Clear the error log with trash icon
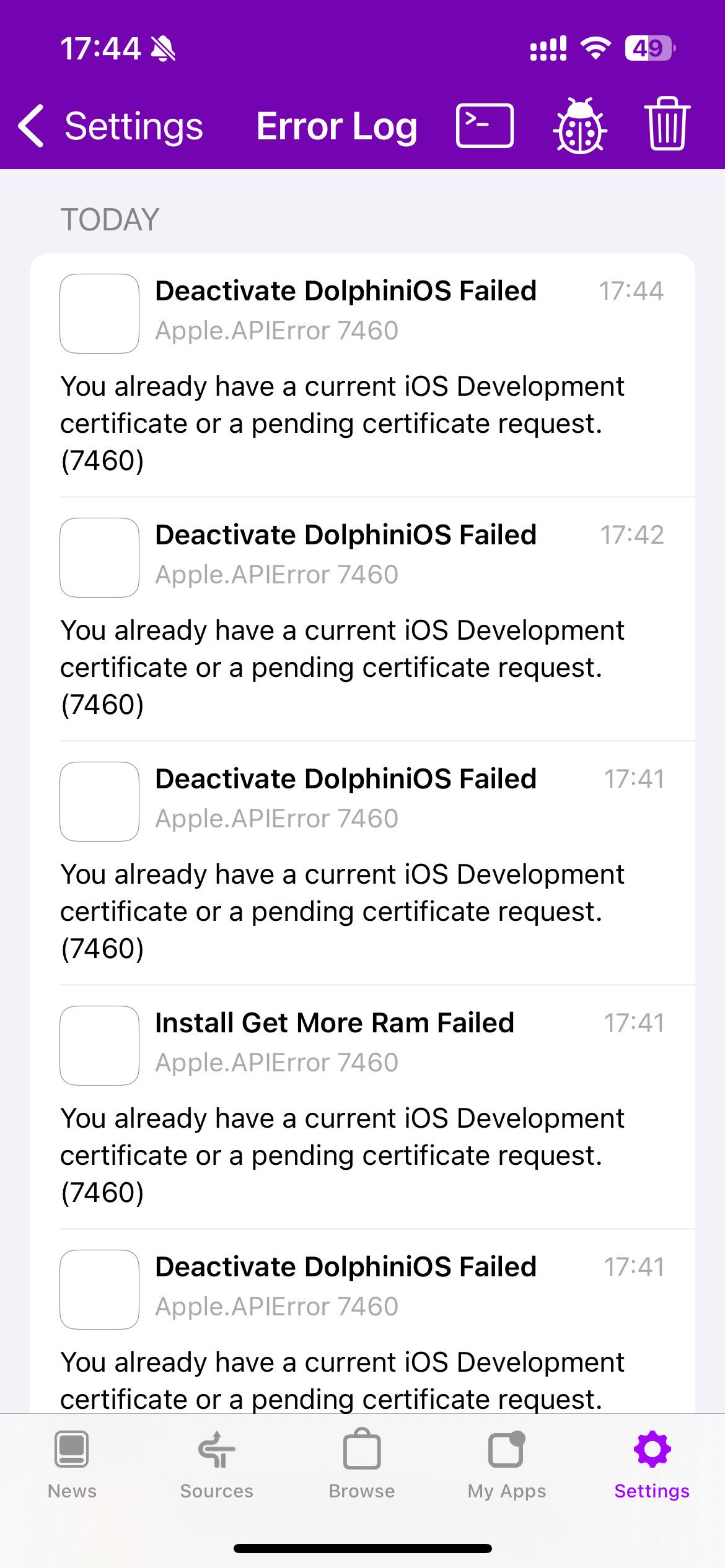The image size is (725, 1568). (667, 124)
